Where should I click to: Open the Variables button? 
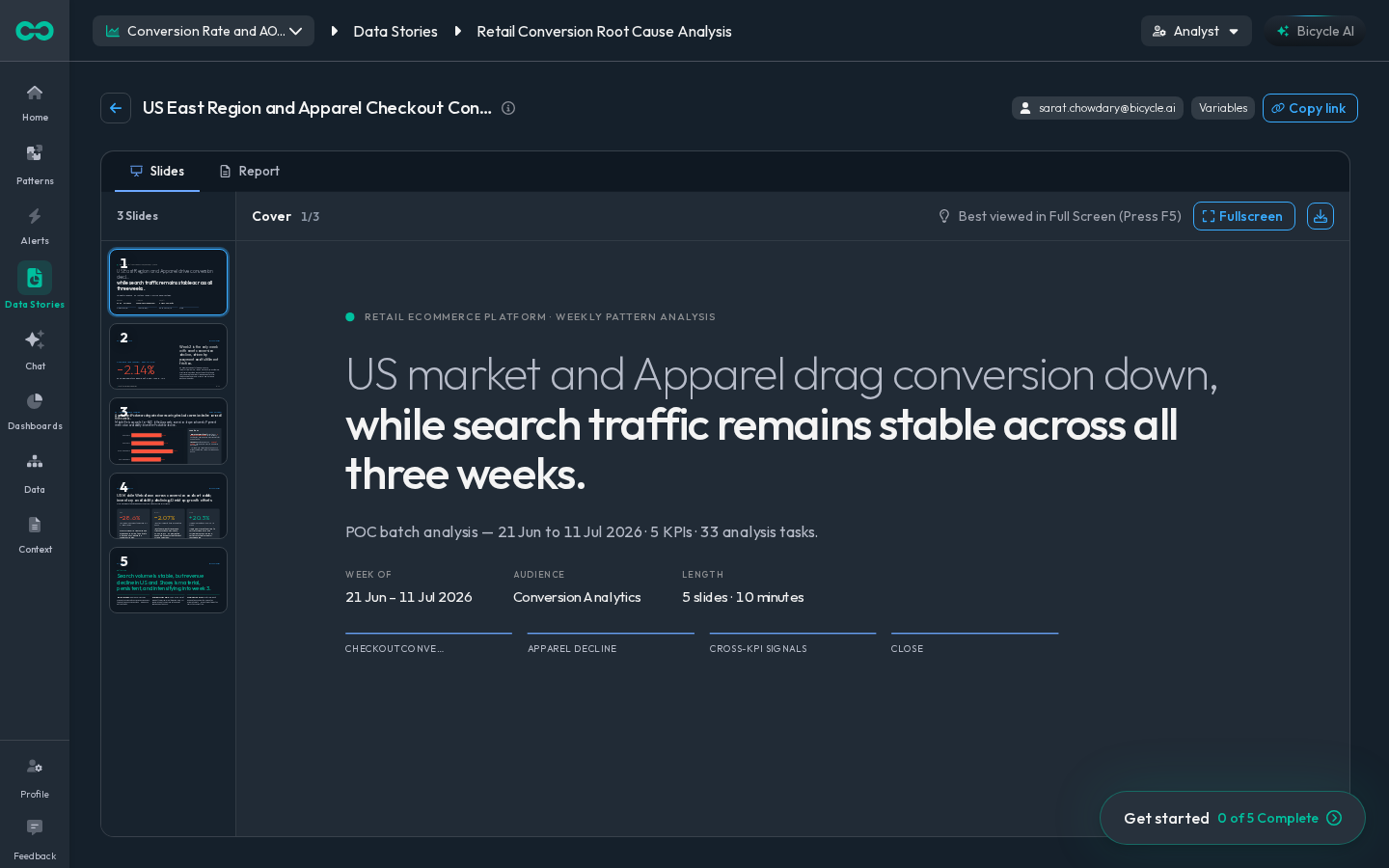point(1223,108)
